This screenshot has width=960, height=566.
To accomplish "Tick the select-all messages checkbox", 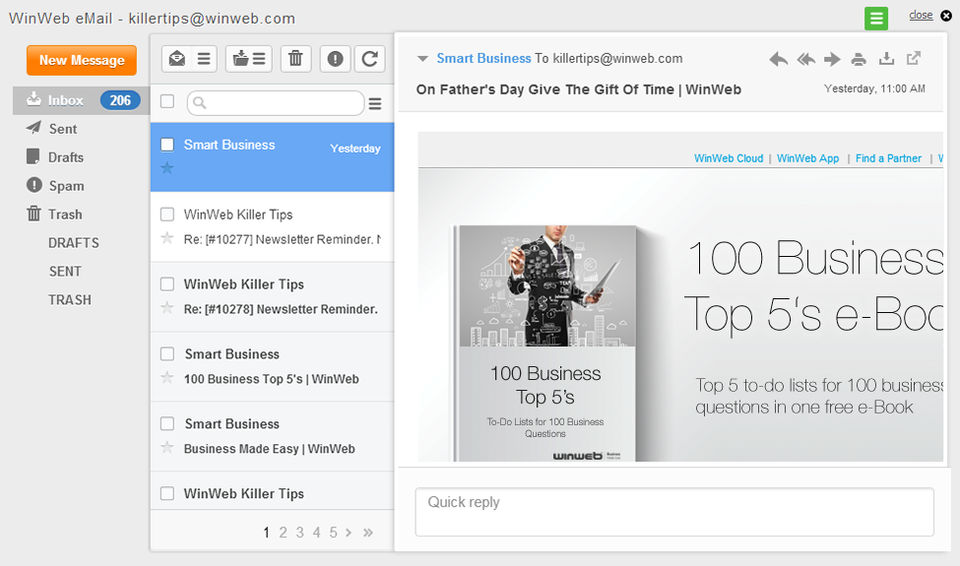I will (168, 102).
